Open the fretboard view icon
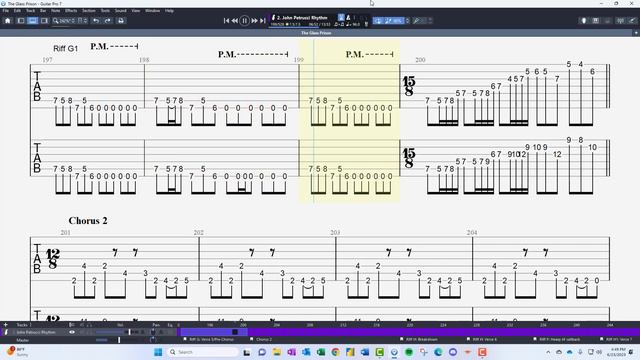 (x=584, y=20)
